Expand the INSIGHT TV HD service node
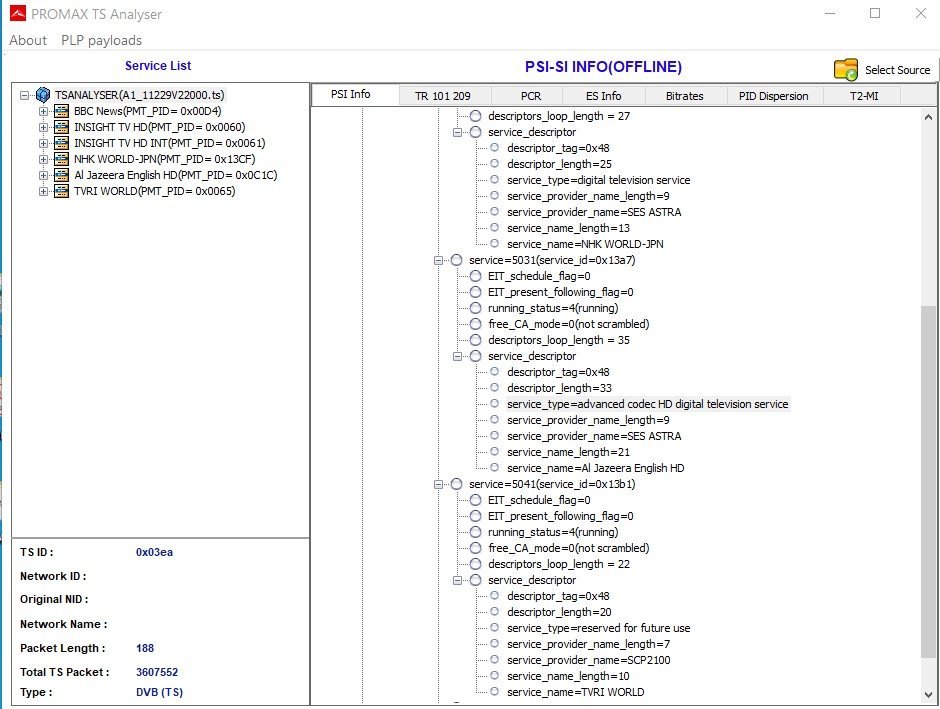Screen dimensions: 940x709 tap(43, 127)
